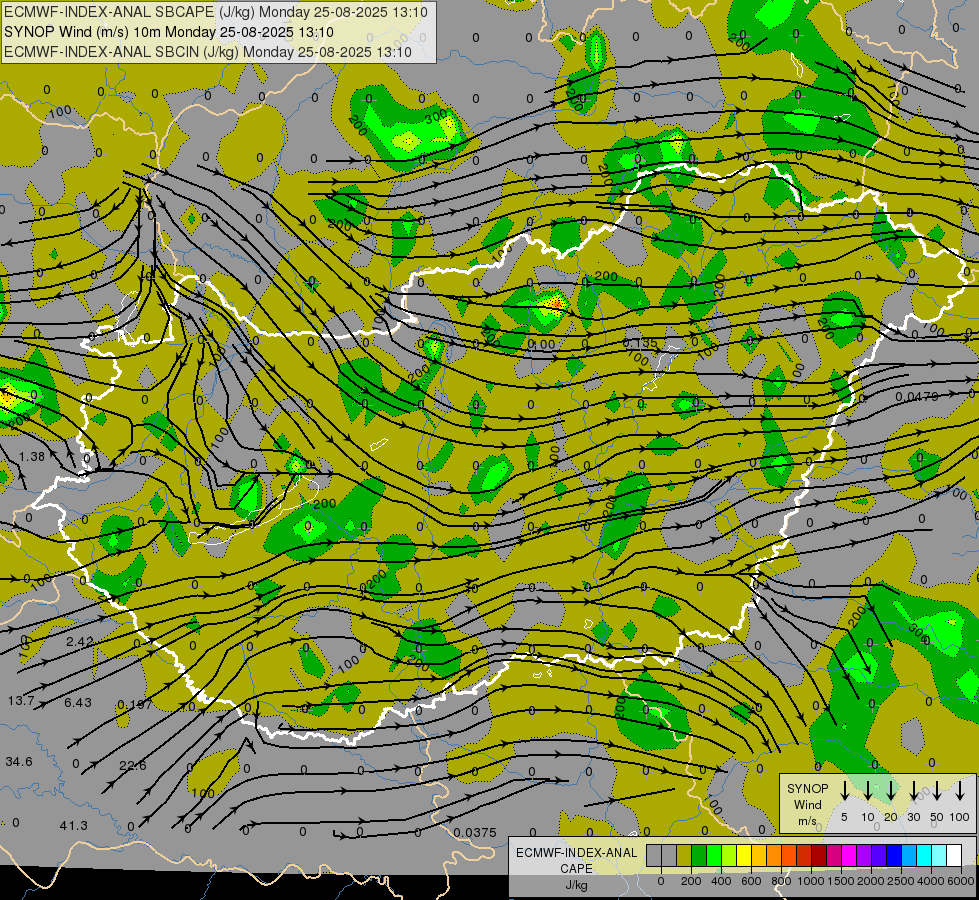Click the 1000 tick label in CAPE legend

pos(811,881)
